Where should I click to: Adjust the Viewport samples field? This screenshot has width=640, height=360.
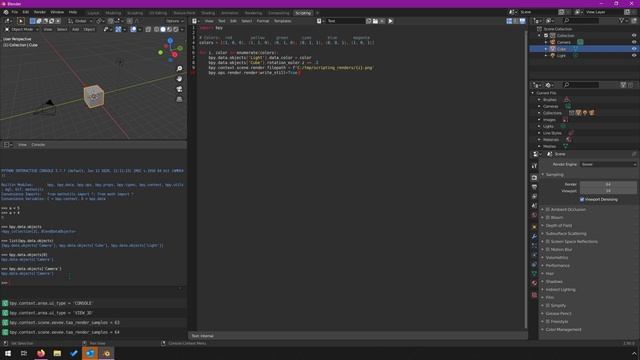(608, 191)
